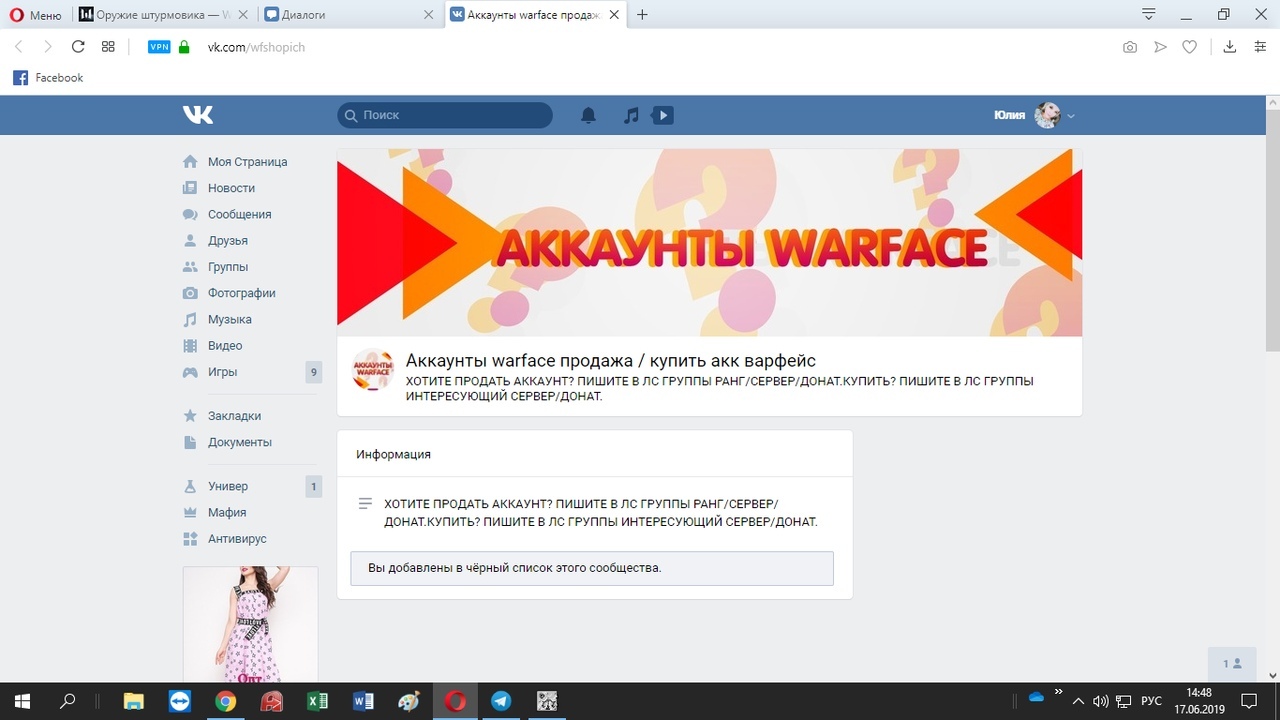Open Telegram from the taskbar

point(501,701)
